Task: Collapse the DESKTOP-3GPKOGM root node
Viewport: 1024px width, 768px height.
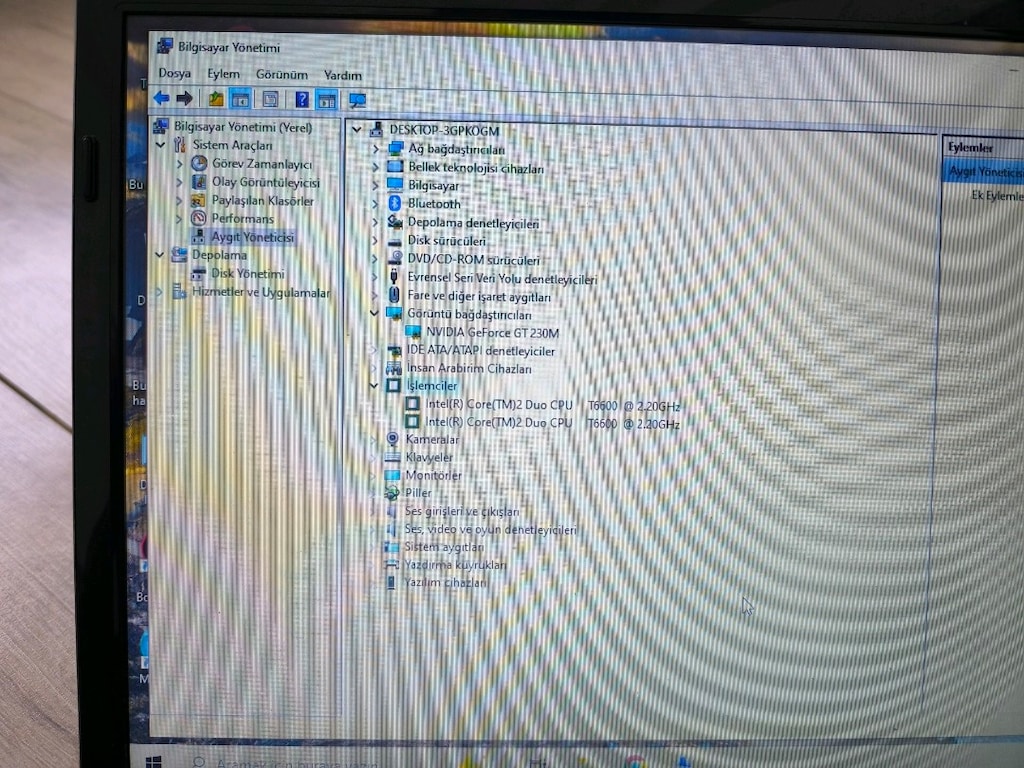Action: click(x=357, y=129)
